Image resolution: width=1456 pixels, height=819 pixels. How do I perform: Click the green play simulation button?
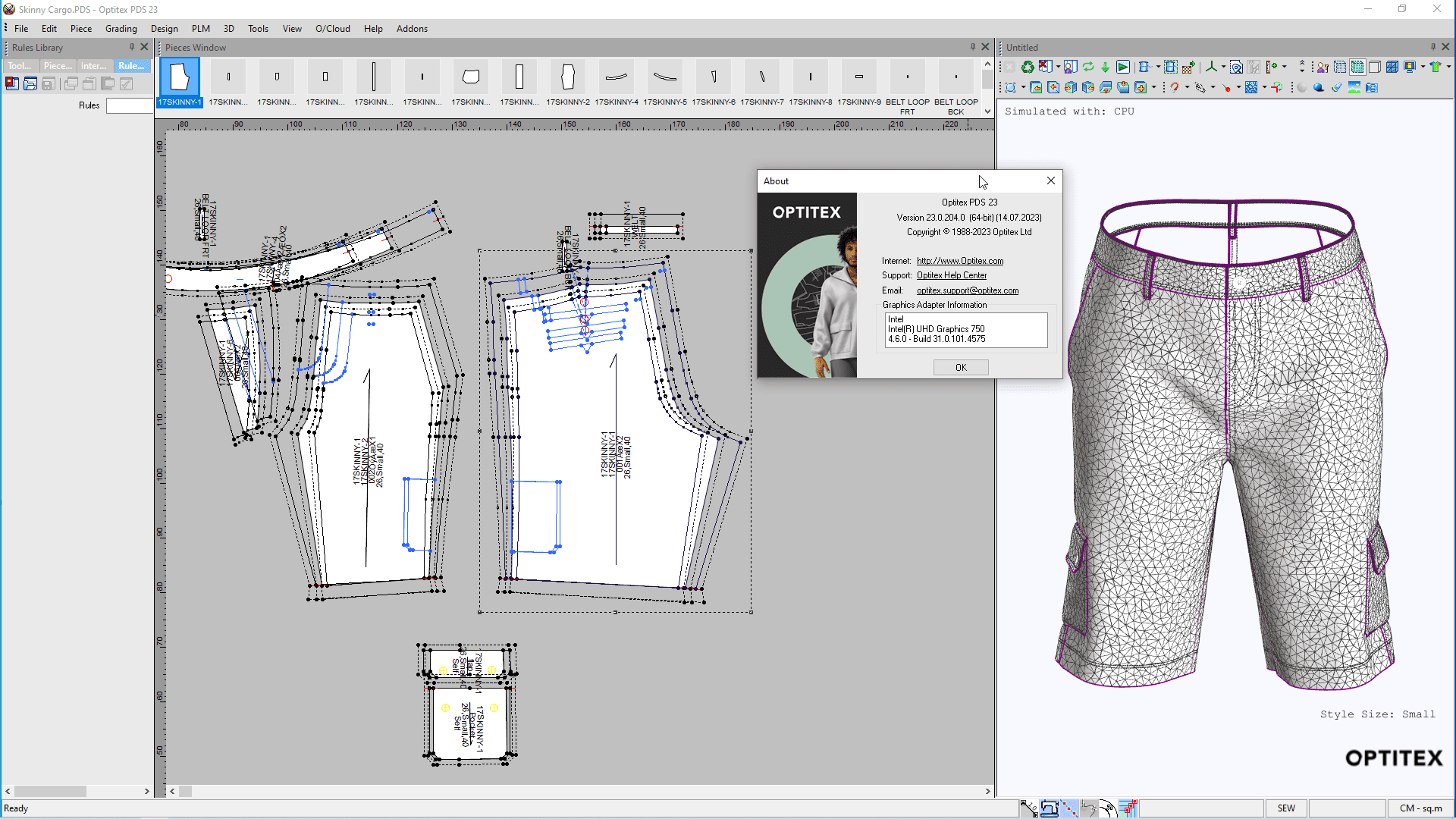tap(1123, 67)
